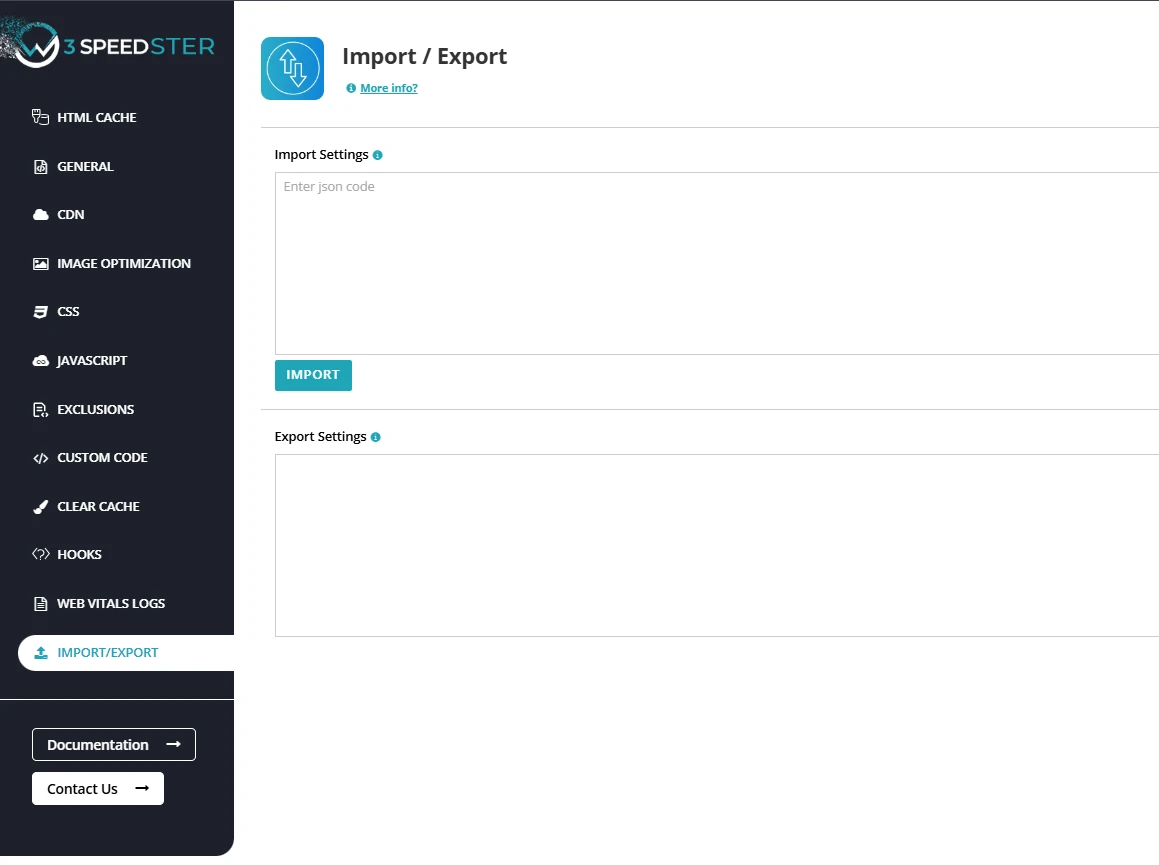This screenshot has height=865, width=1159.
Task: Click the Clear Cache brush icon
Action: pos(40,507)
